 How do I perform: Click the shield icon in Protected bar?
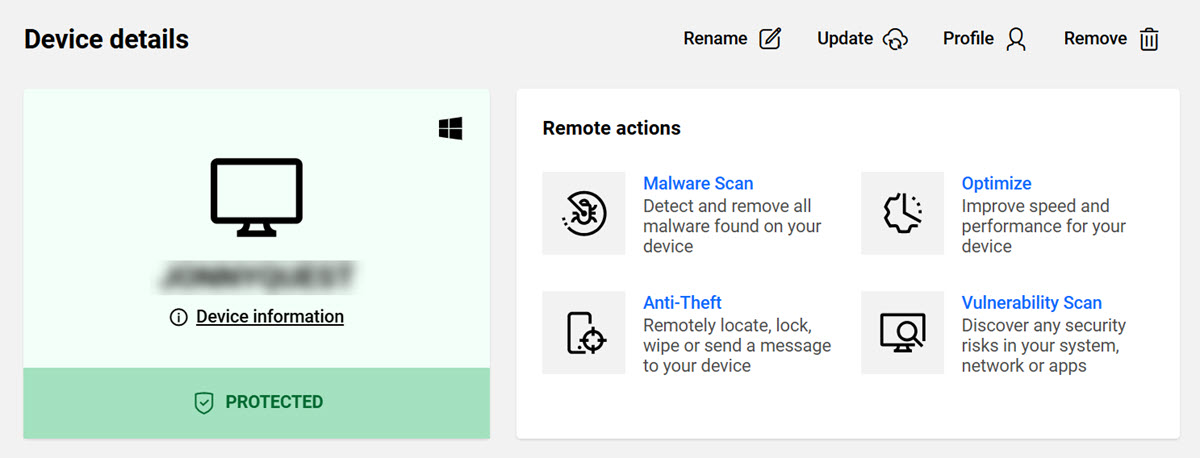(x=204, y=402)
